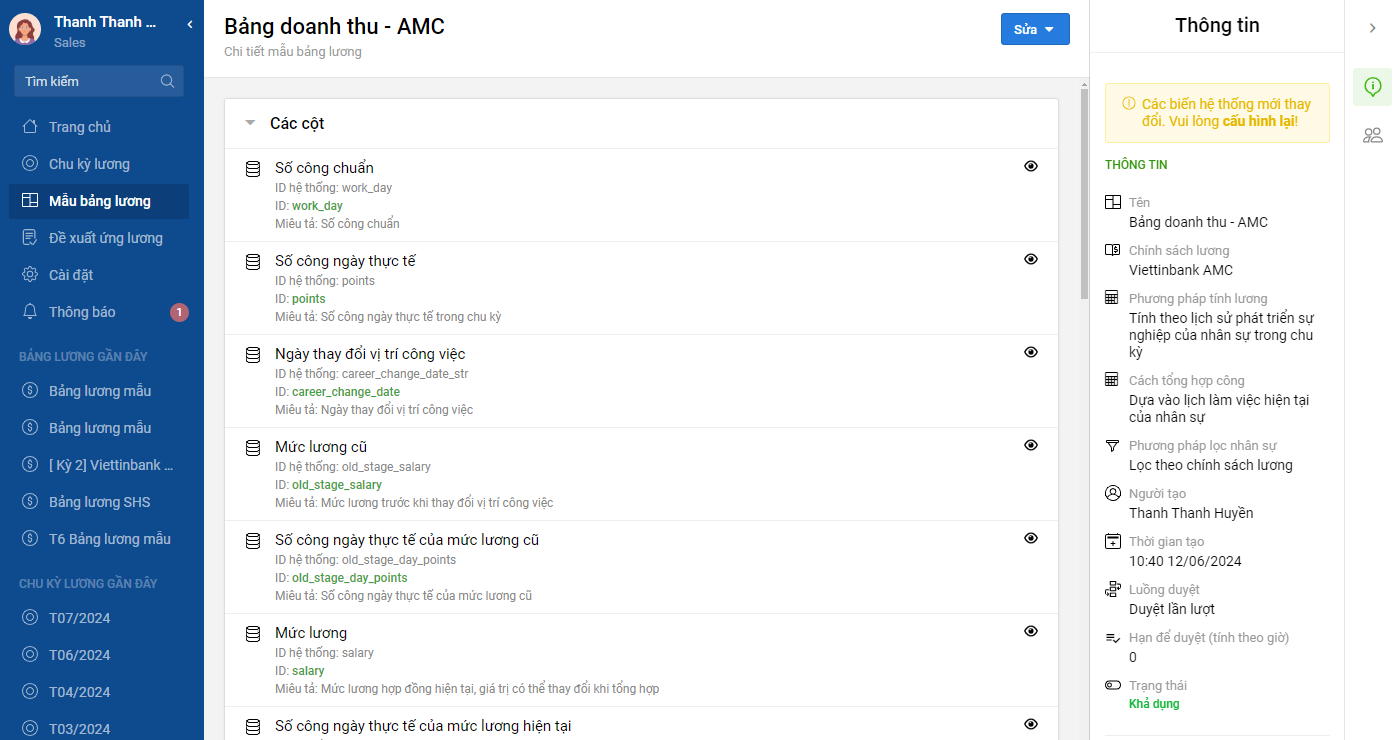1398x740 pixels.
Task: Open payroll cycle T04/2024
Action: 98,692
